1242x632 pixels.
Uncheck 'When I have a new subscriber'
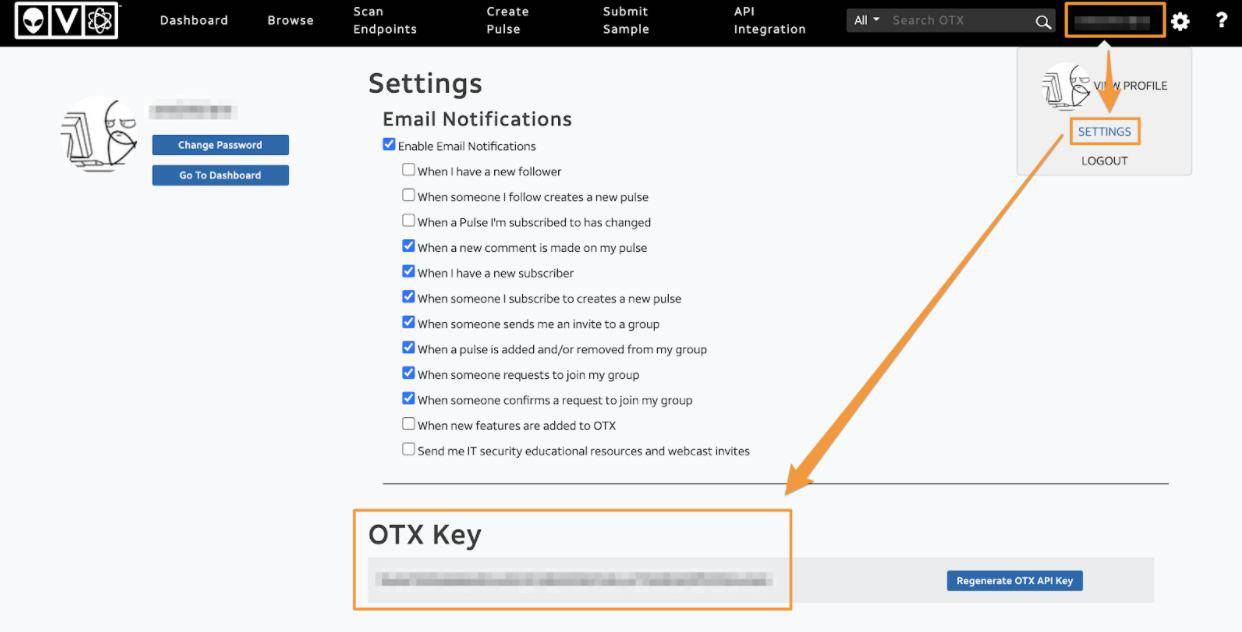tap(408, 272)
